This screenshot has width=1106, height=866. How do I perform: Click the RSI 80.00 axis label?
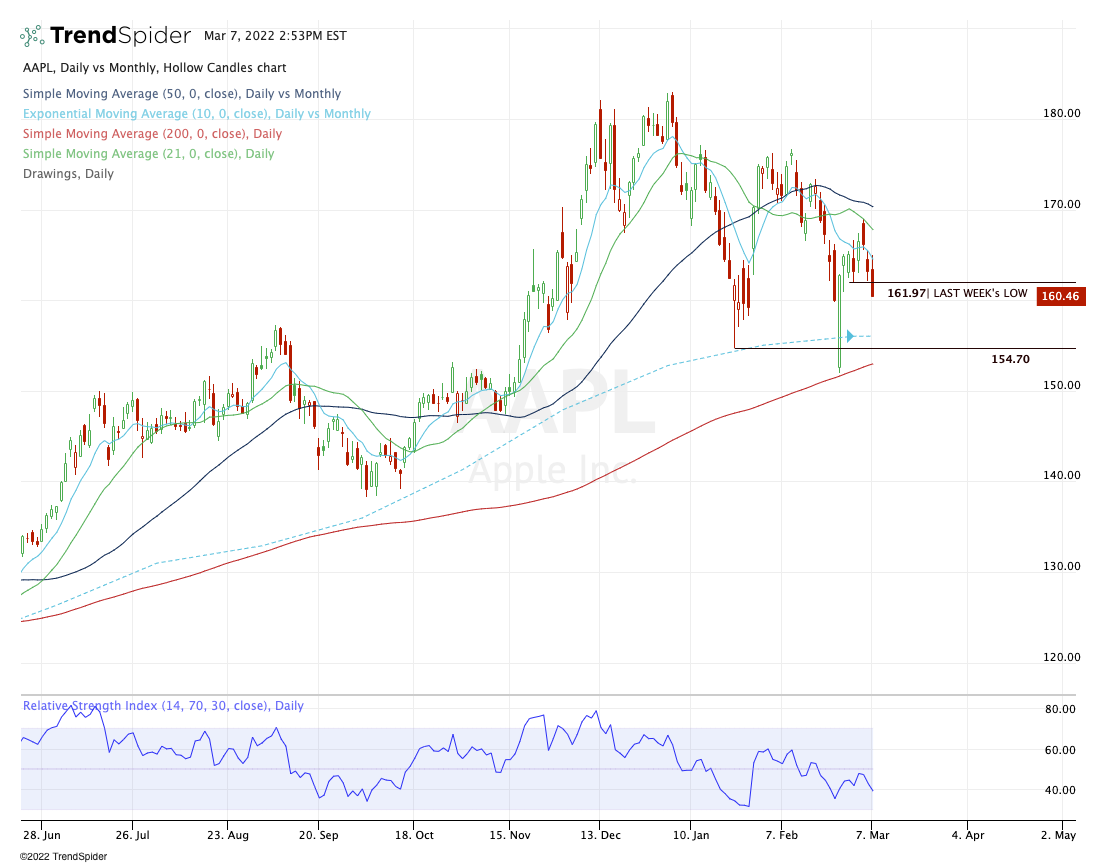[x=1060, y=709]
